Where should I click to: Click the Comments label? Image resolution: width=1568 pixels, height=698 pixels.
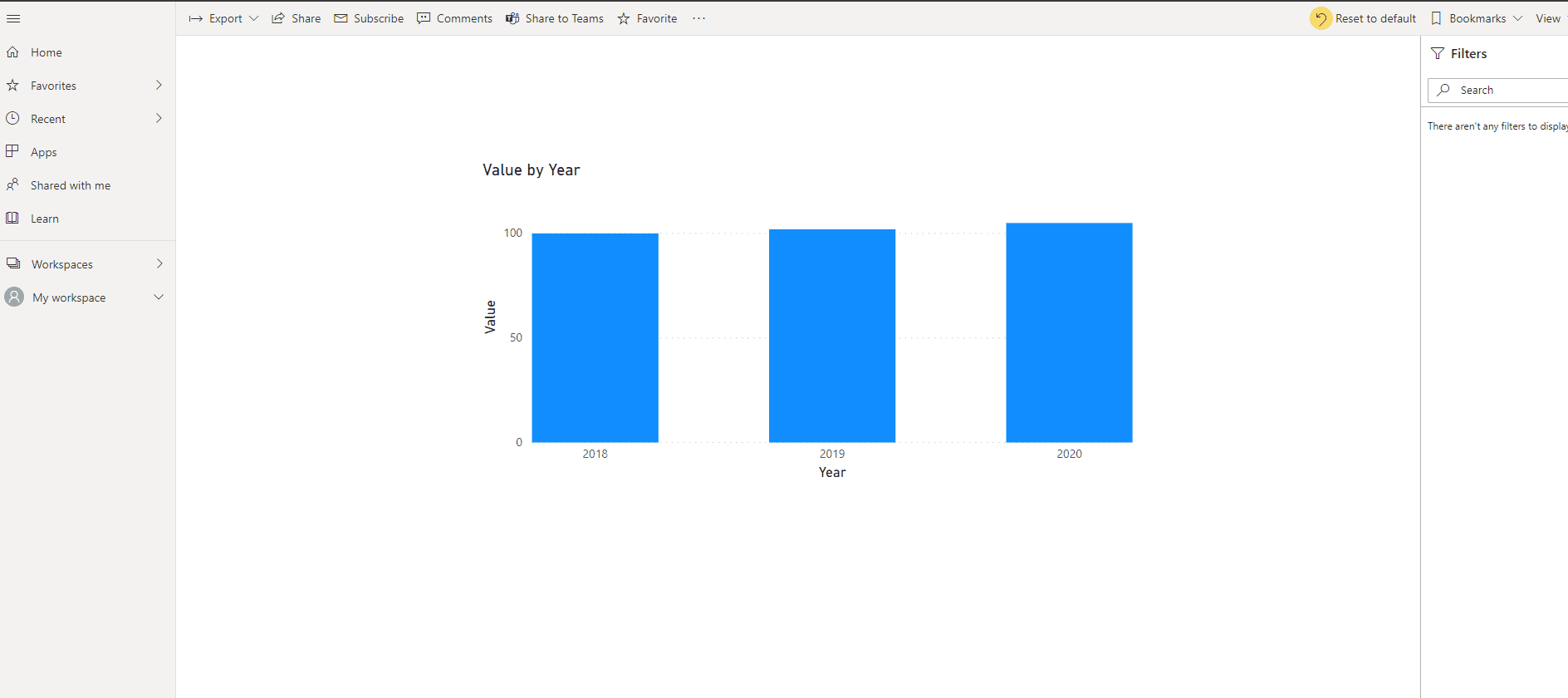(464, 18)
